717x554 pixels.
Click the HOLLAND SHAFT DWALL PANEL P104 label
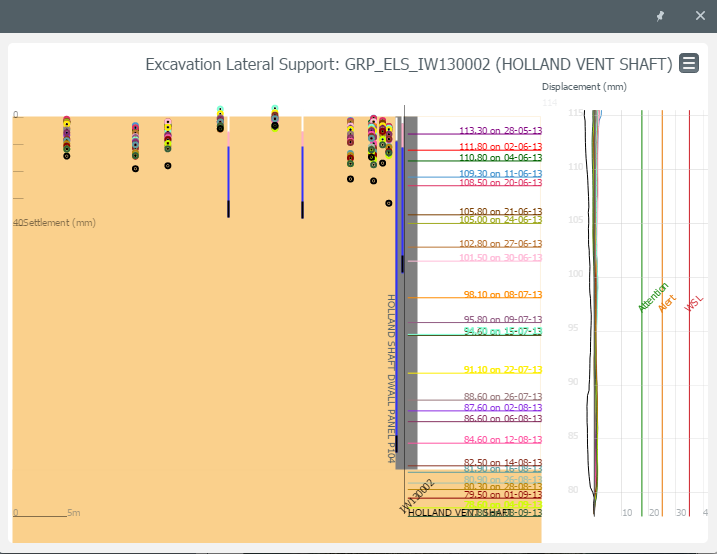(391, 378)
